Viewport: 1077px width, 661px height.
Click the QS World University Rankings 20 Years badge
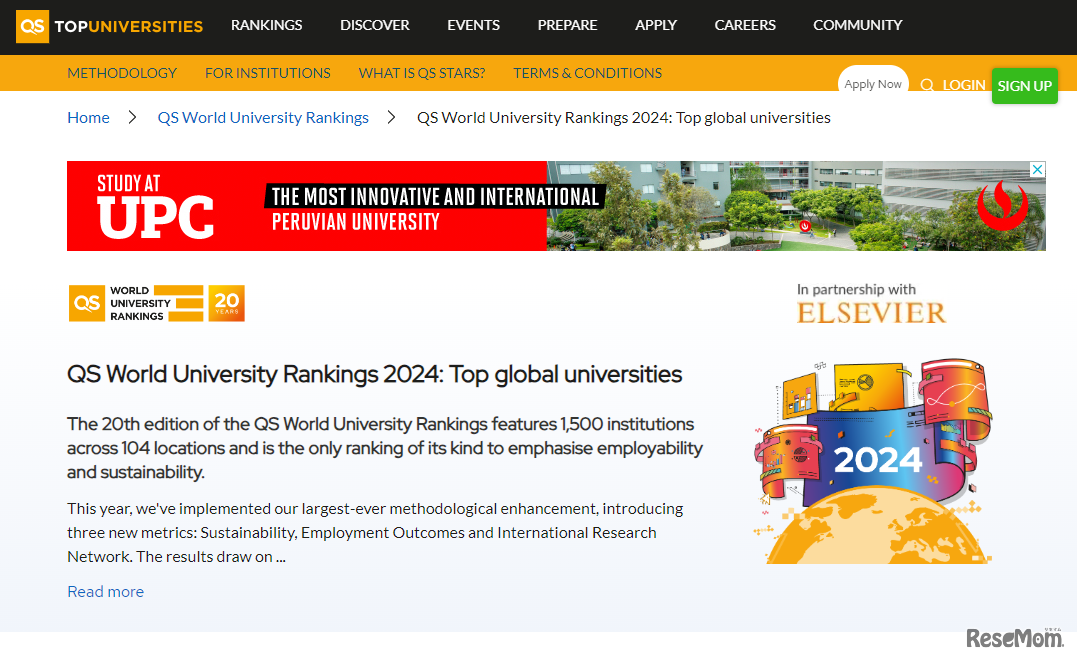click(156, 303)
